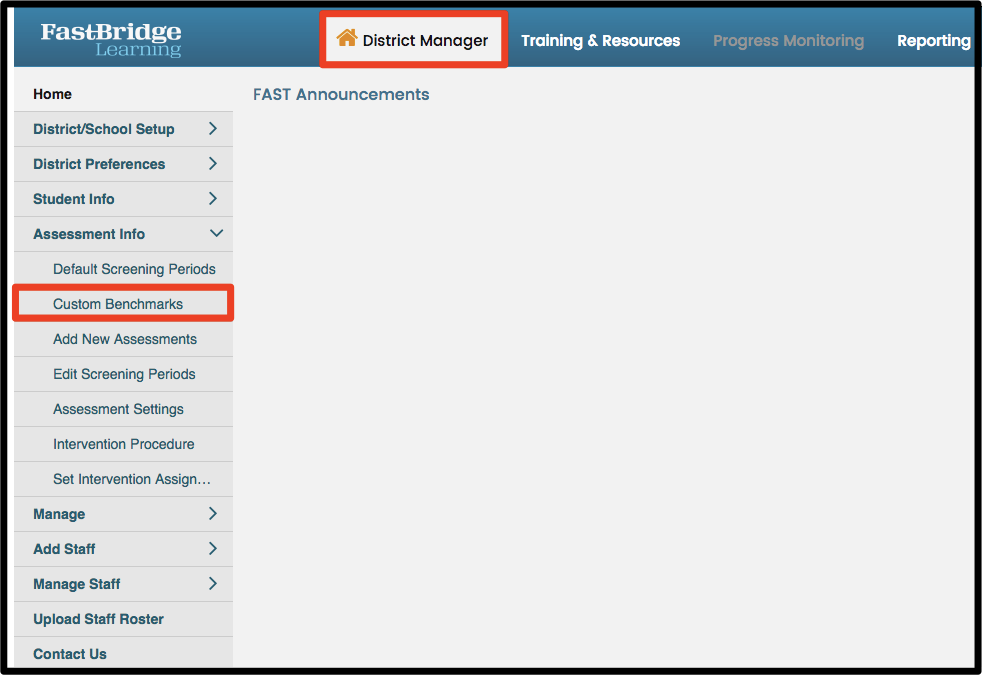Expand the District/School Setup chevron arrow
This screenshot has width=982, height=675.
(213, 128)
